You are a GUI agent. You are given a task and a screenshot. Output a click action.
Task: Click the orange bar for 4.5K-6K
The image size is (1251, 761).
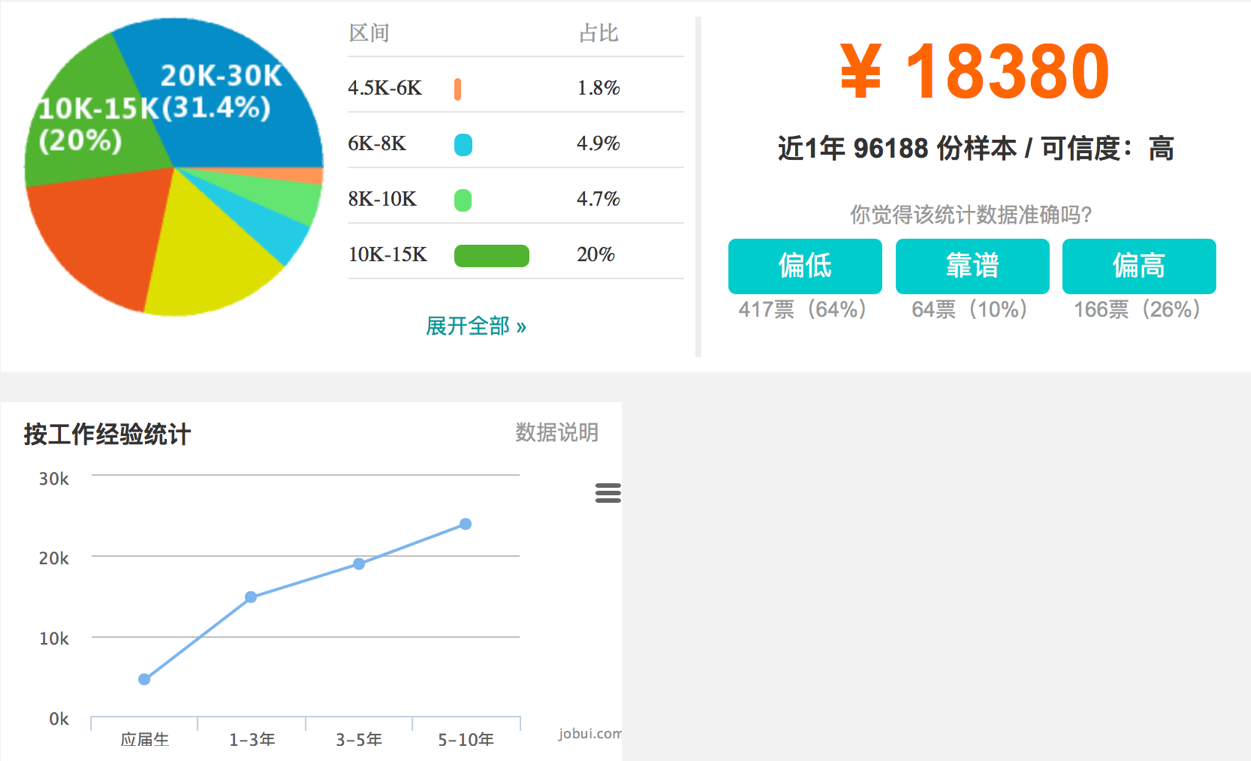(458, 89)
